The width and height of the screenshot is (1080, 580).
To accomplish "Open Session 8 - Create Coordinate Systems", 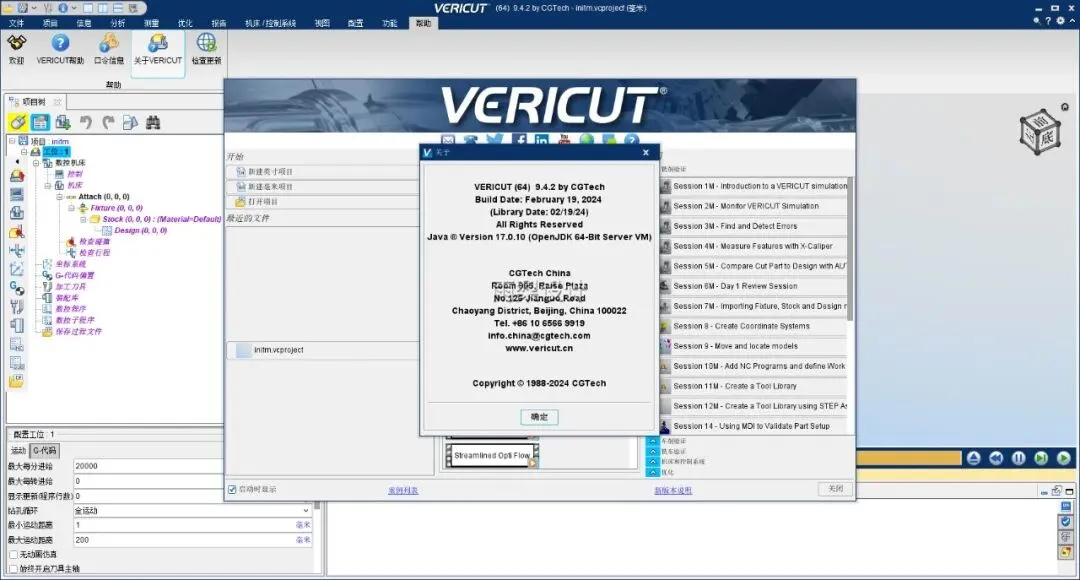I will pos(754,326).
